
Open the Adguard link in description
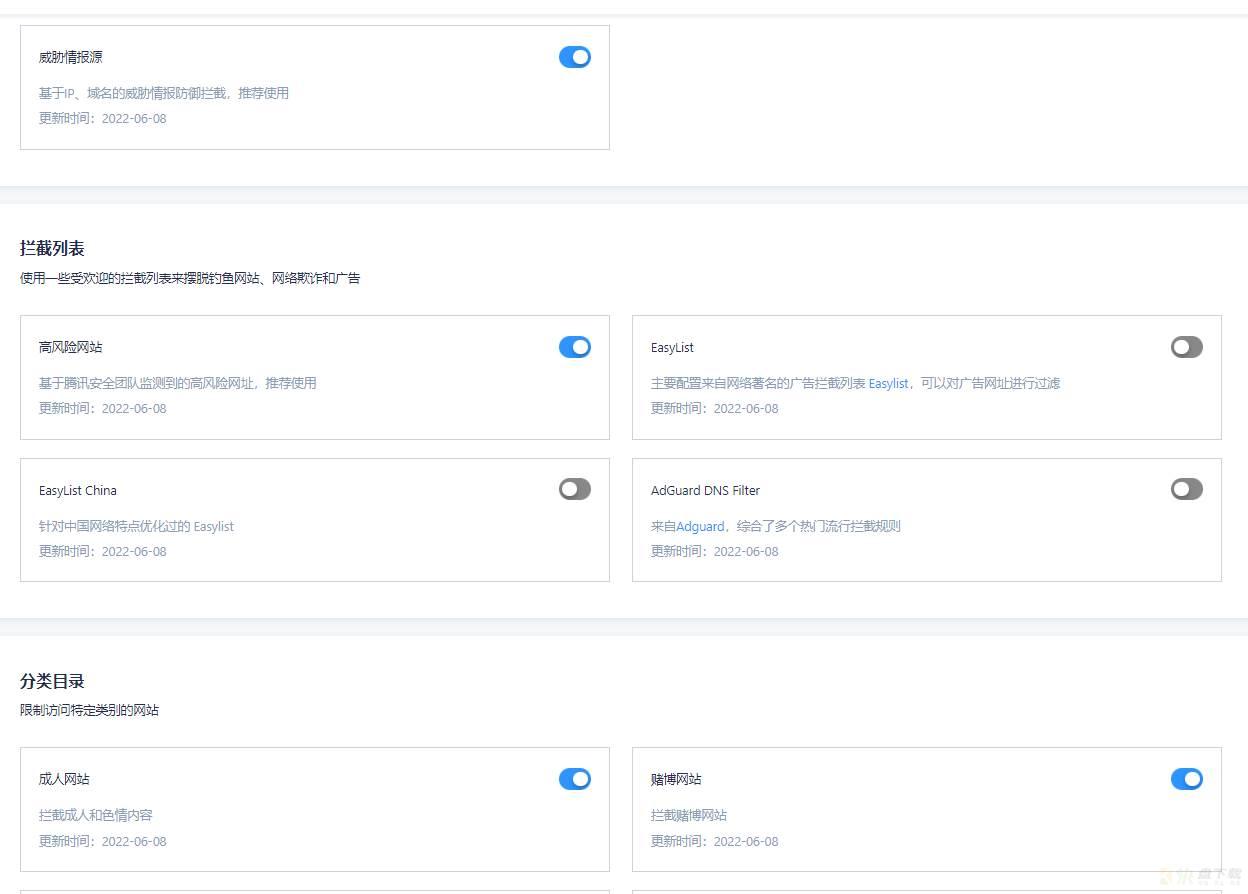pos(700,526)
